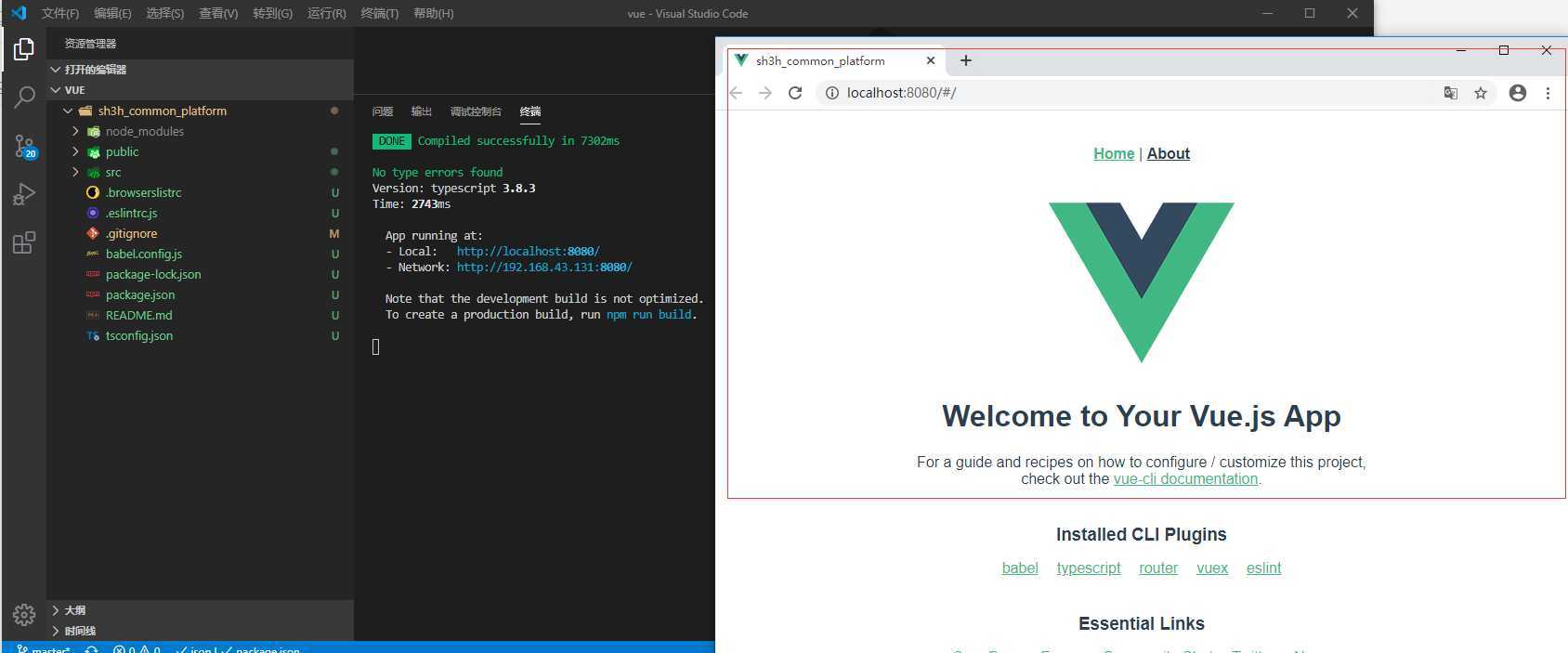Open babel.config.js file
Screen dimensions: 1568x653
144,254
